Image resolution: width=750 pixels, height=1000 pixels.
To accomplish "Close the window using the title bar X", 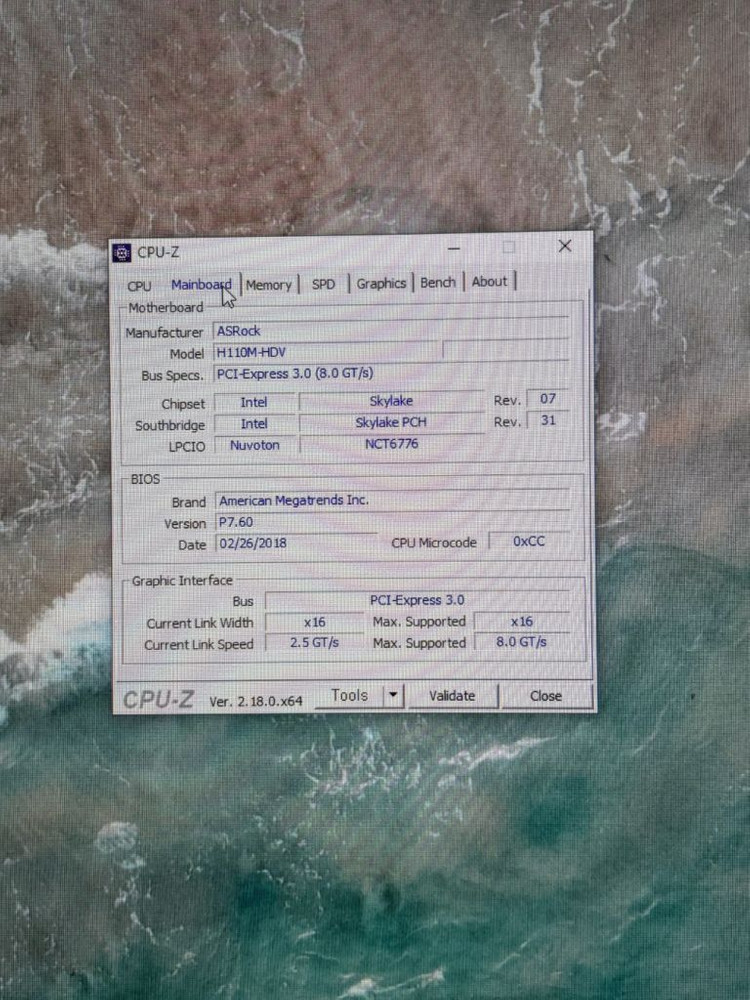I will point(565,246).
